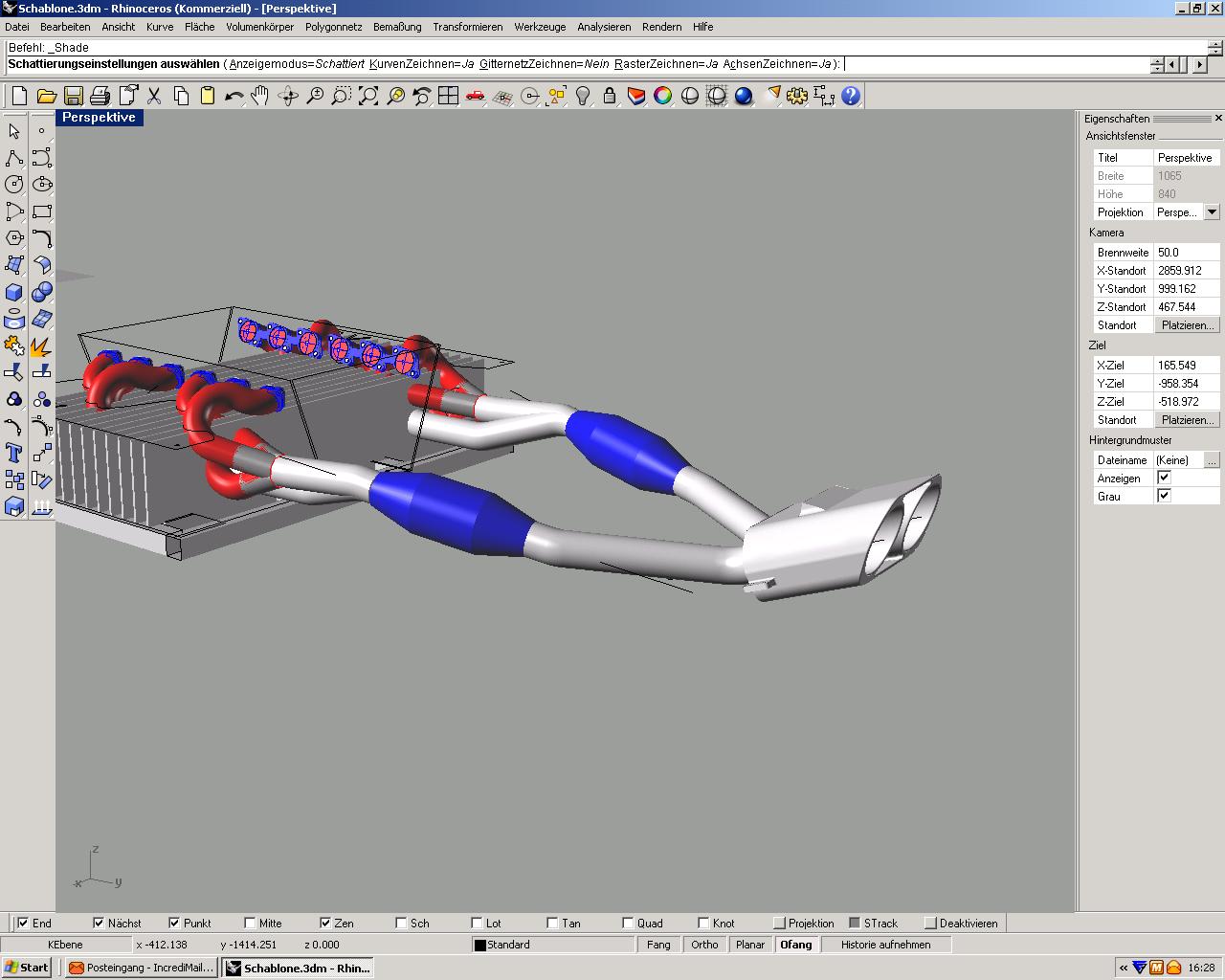Click Platzieren button next to Kamera Standort
Viewport: 1225px width, 980px height.
(x=1187, y=325)
